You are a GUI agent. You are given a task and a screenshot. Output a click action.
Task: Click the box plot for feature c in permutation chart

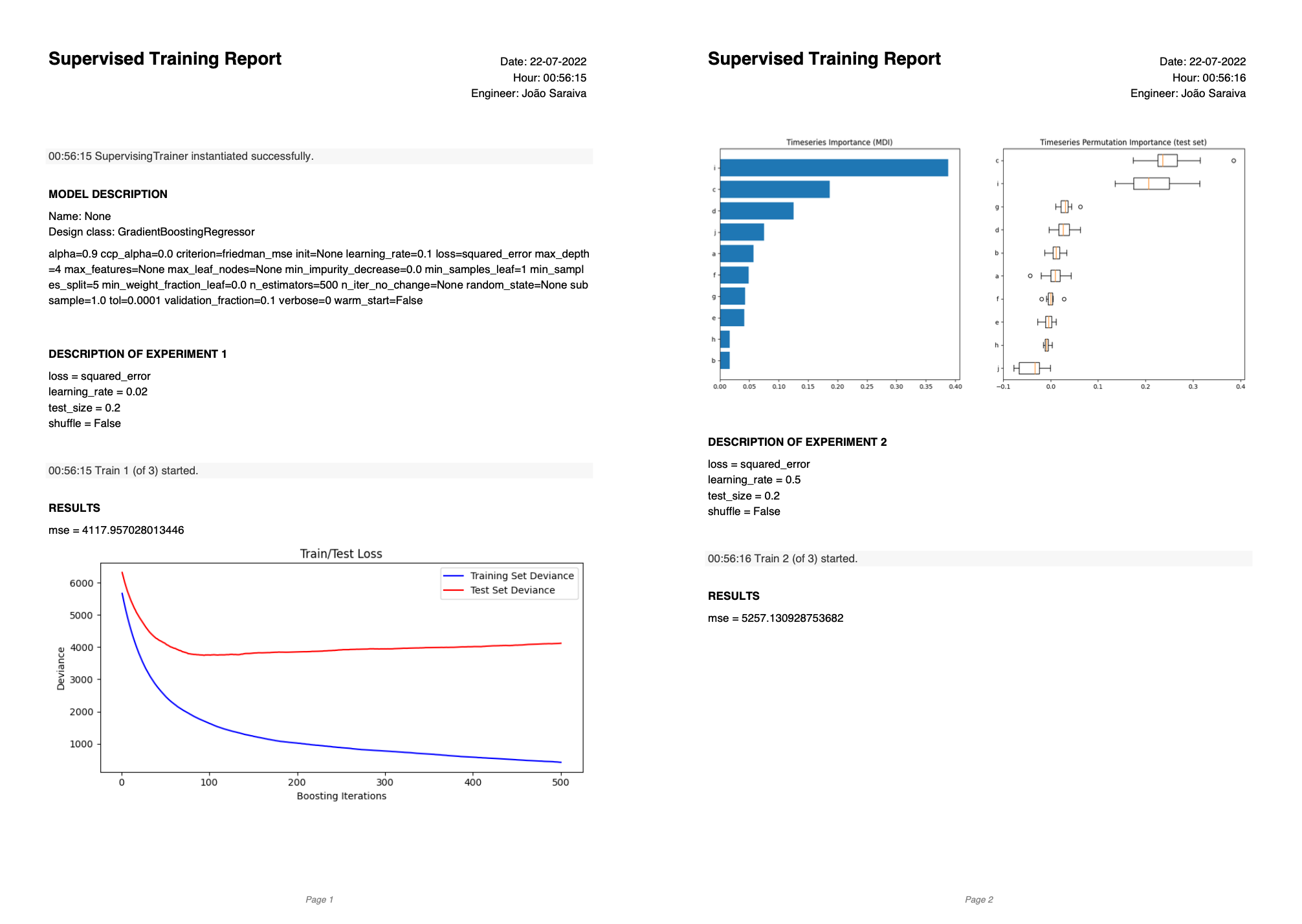[1167, 160]
